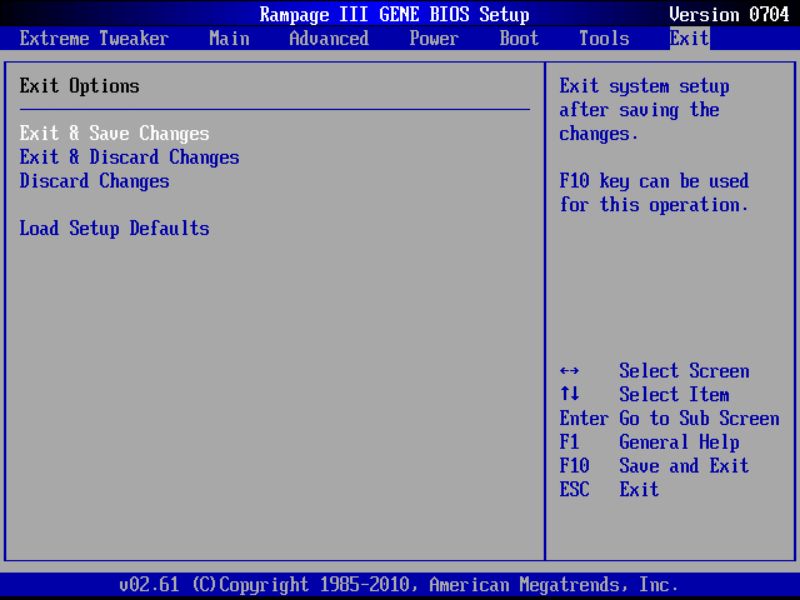Viewport: 800px width, 600px height.
Task: Click the ESC Exit legend entry
Action: (x=609, y=489)
